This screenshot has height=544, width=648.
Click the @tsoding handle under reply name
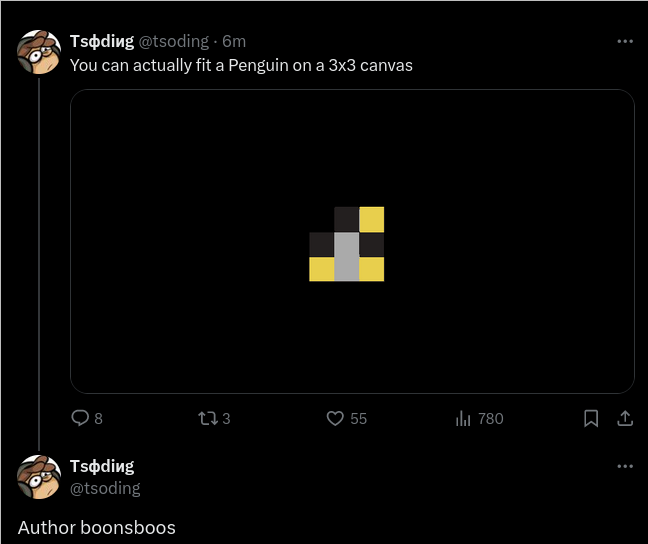pyautogui.click(x=105, y=488)
